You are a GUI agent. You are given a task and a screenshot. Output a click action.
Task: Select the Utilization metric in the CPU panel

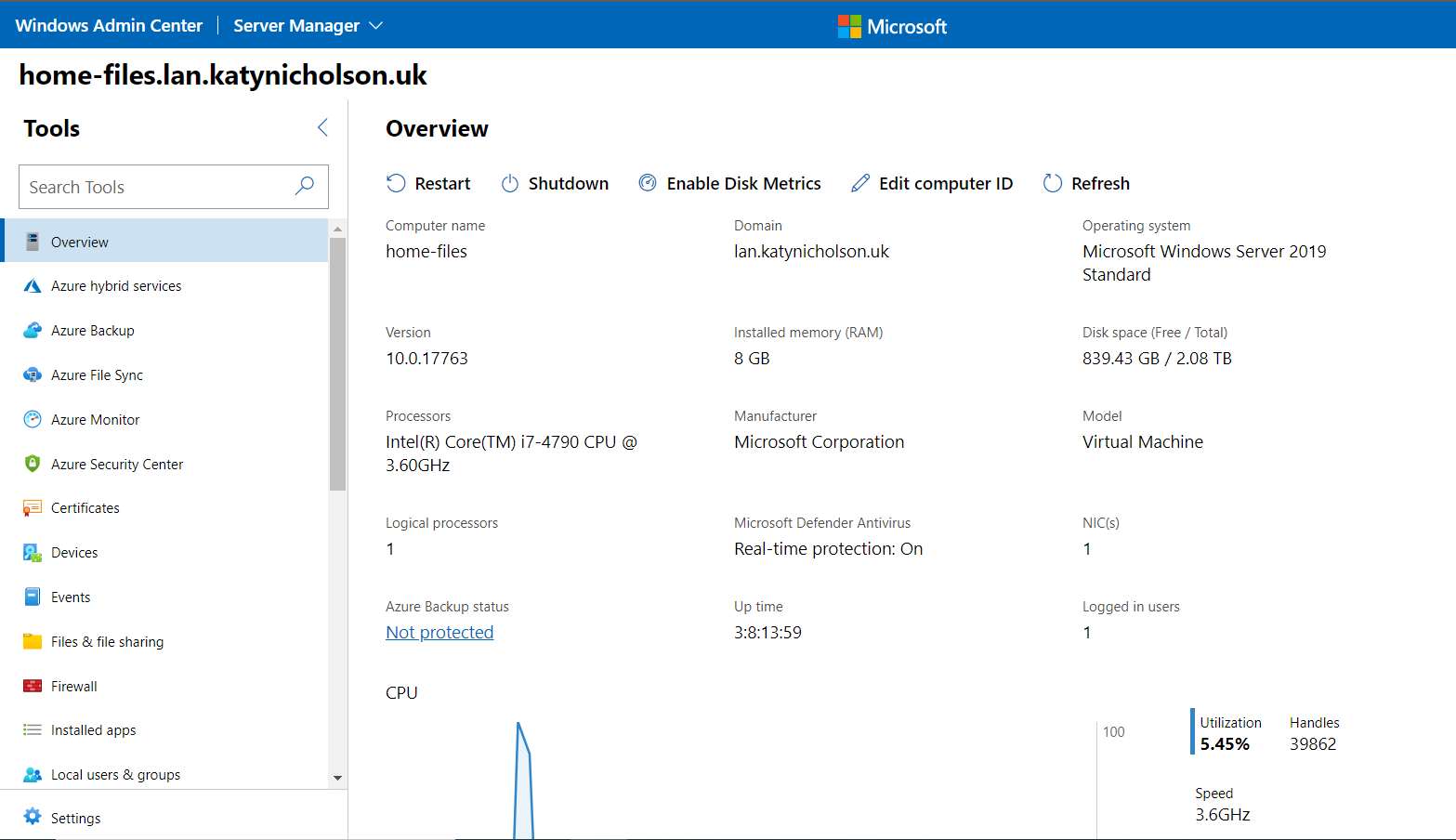click(x=1229, y=733)
